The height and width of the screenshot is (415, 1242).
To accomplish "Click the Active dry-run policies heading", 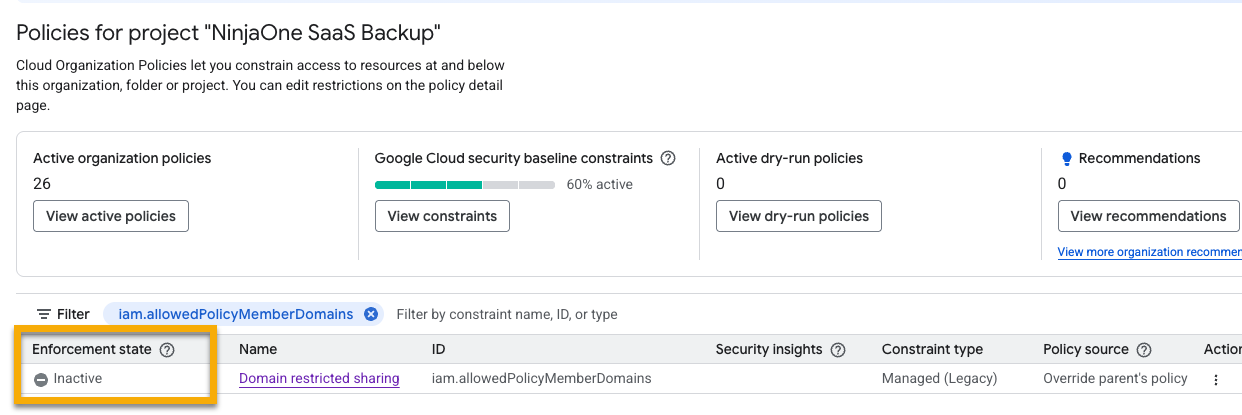I will 789,158.
